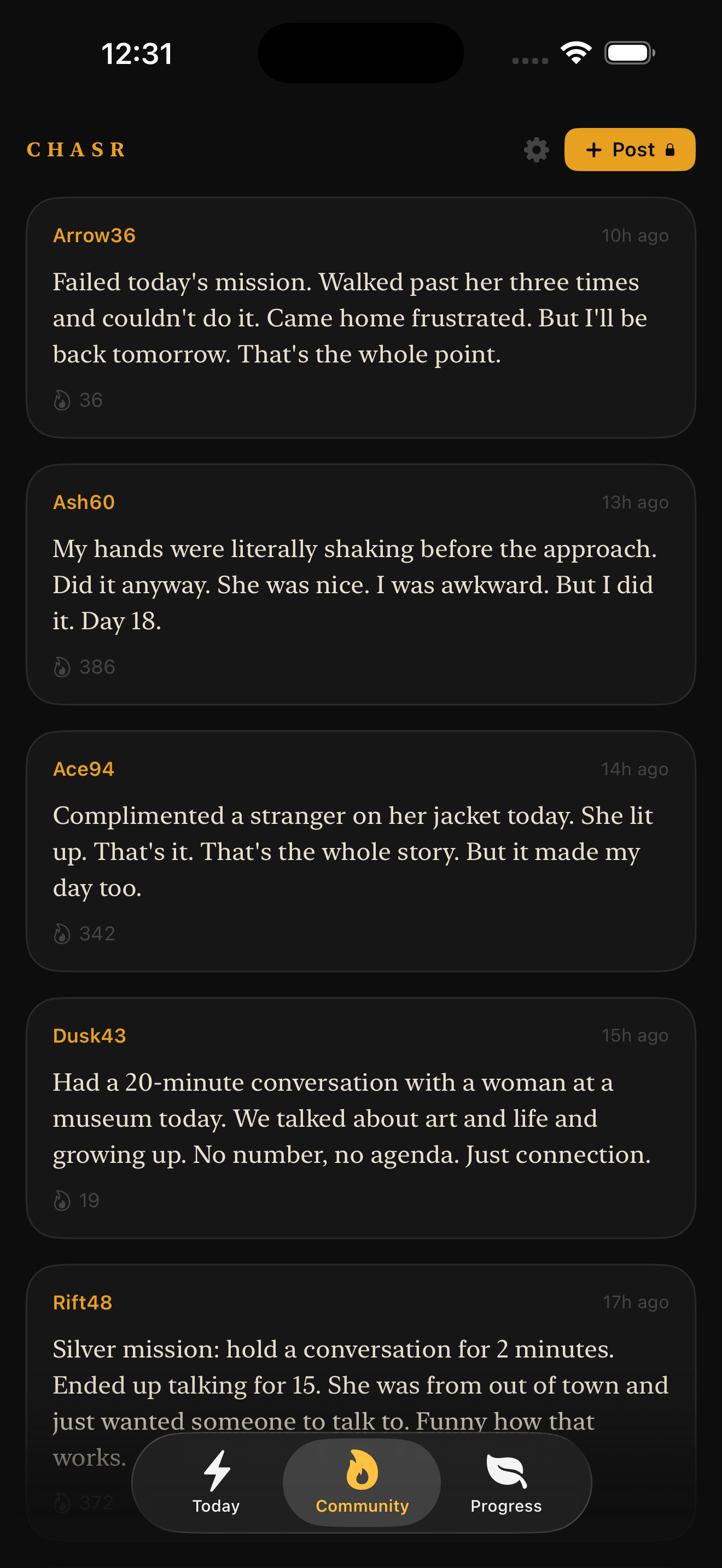Tap the flame icon on Arrow36's post
The image size is (722, 1568).
coord(63,399)
